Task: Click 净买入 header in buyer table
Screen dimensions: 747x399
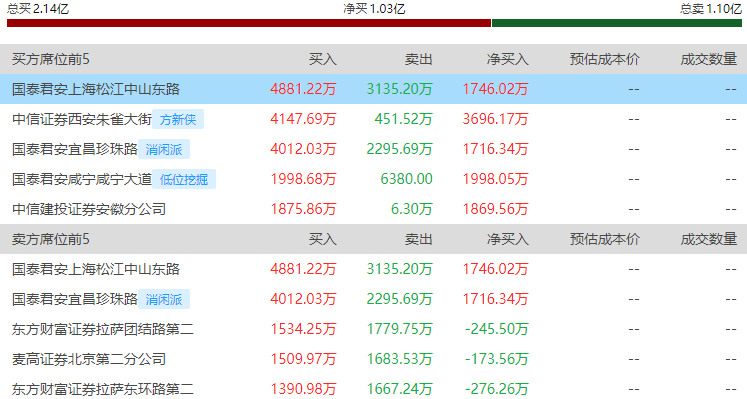Action: tap(507, 59)
